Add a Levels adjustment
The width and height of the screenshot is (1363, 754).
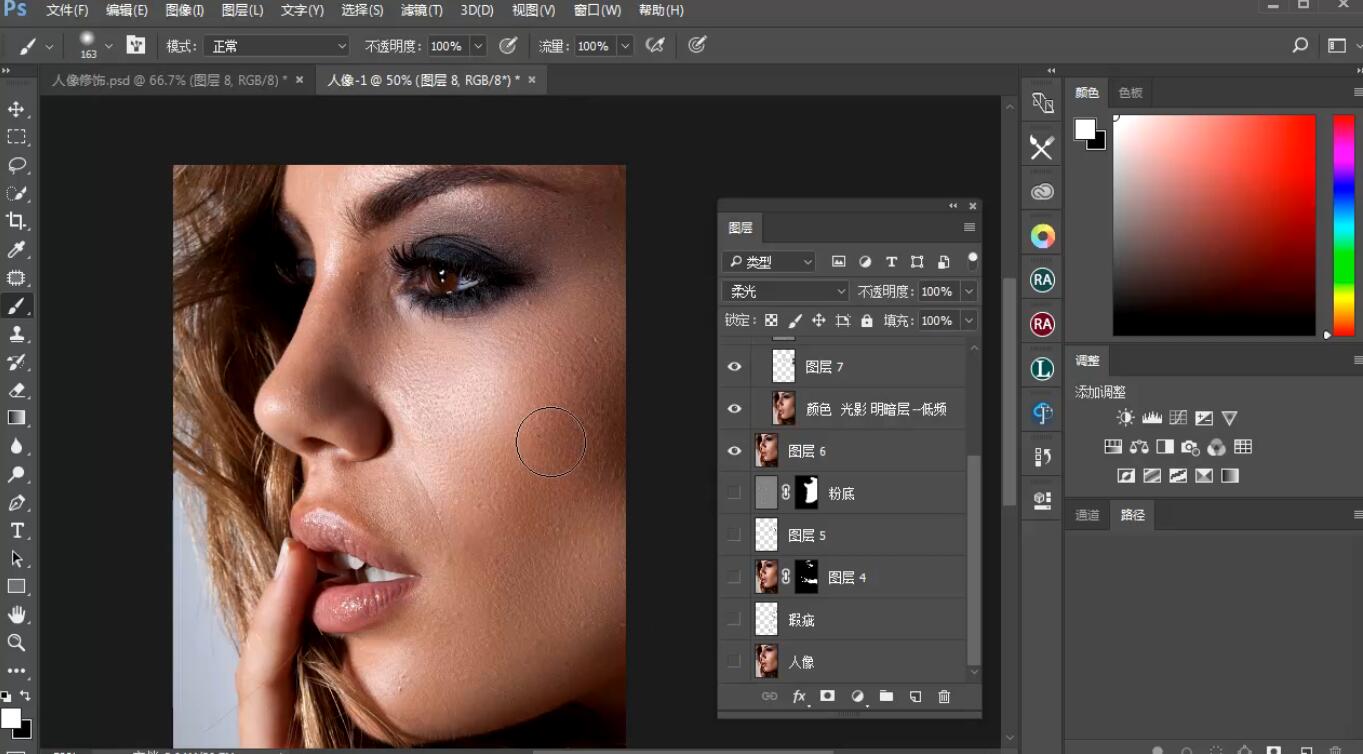1152,418
